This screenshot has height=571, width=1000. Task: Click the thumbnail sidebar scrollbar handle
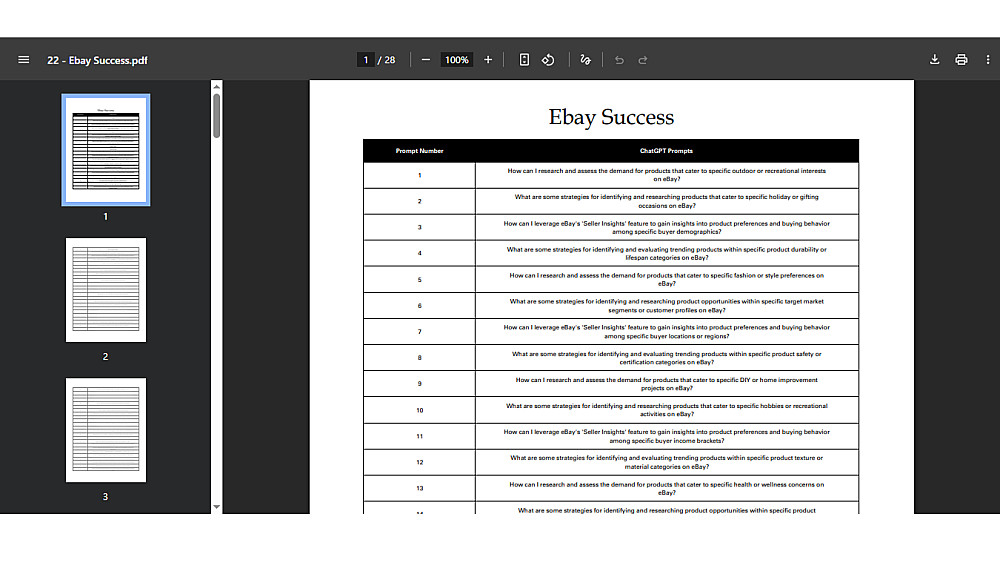[217, 115]
